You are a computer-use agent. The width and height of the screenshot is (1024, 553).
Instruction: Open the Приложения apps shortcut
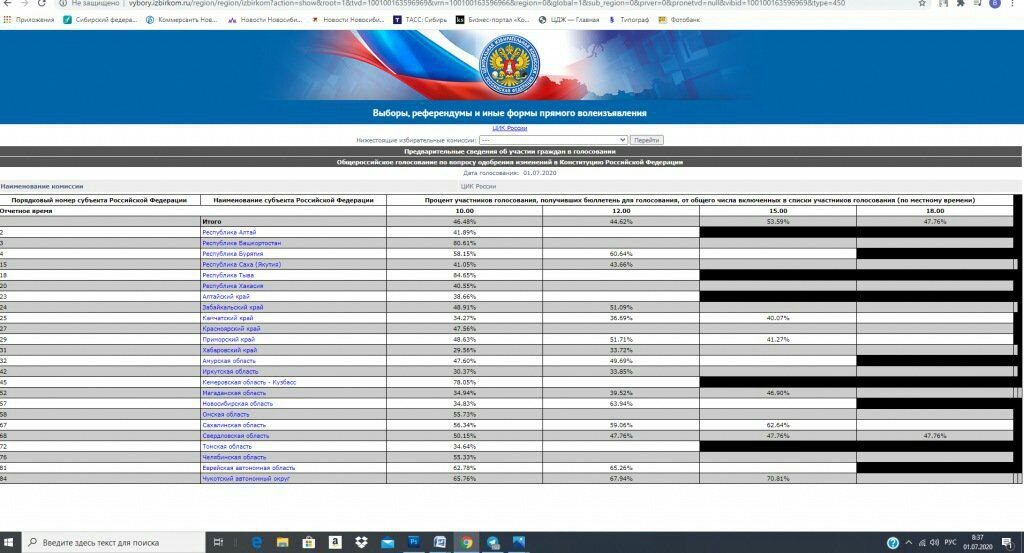[x=29, y=20]
